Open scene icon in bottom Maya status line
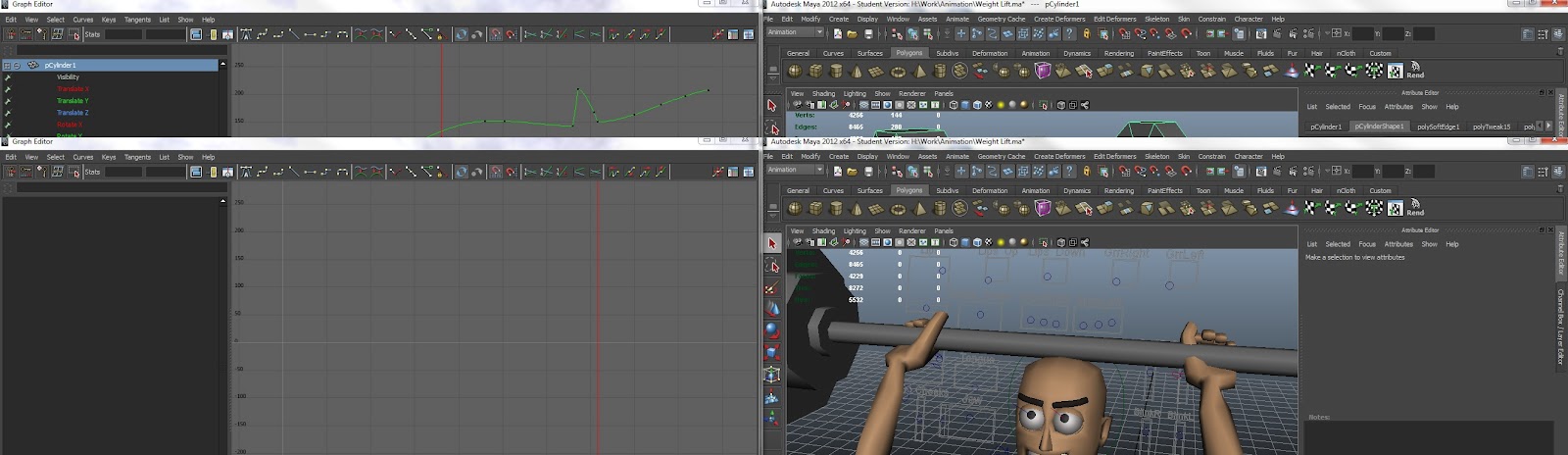 (853, 171)
